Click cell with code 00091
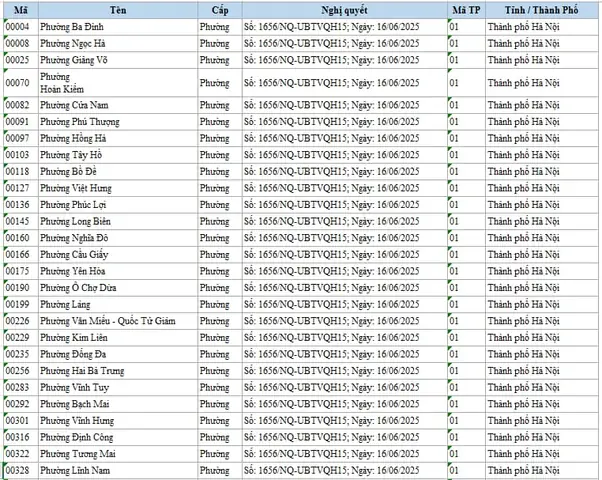Screen dimensions: 602x480 [x=21, y=122]
